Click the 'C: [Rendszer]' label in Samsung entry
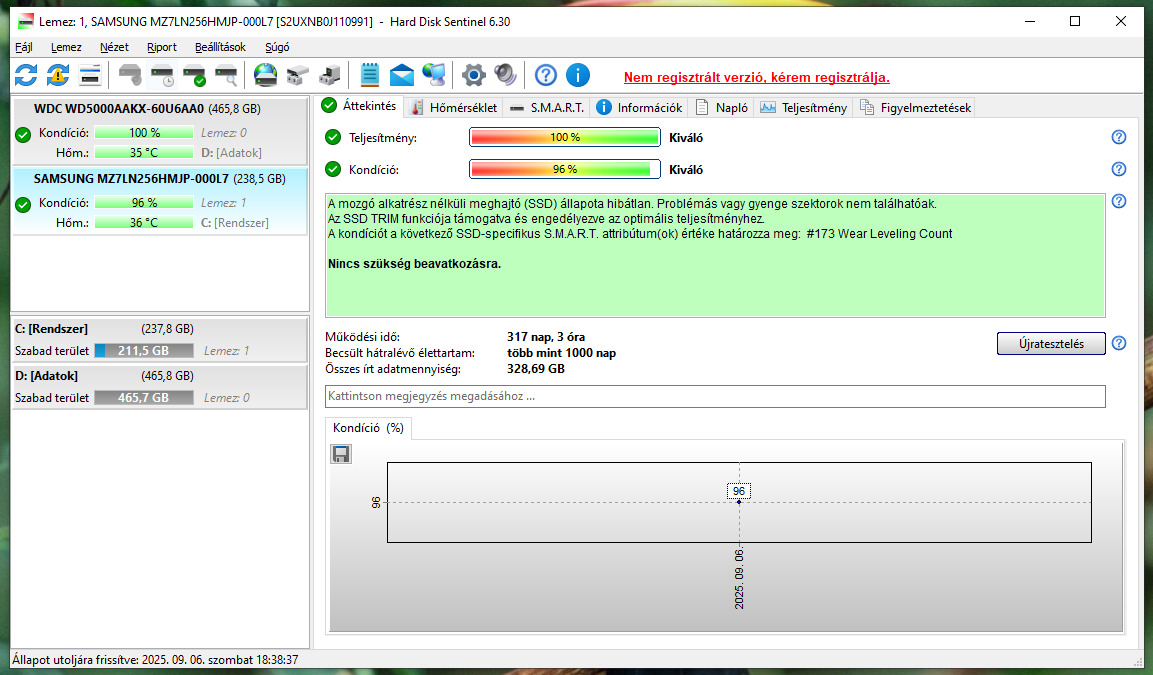 pos(235,223)
